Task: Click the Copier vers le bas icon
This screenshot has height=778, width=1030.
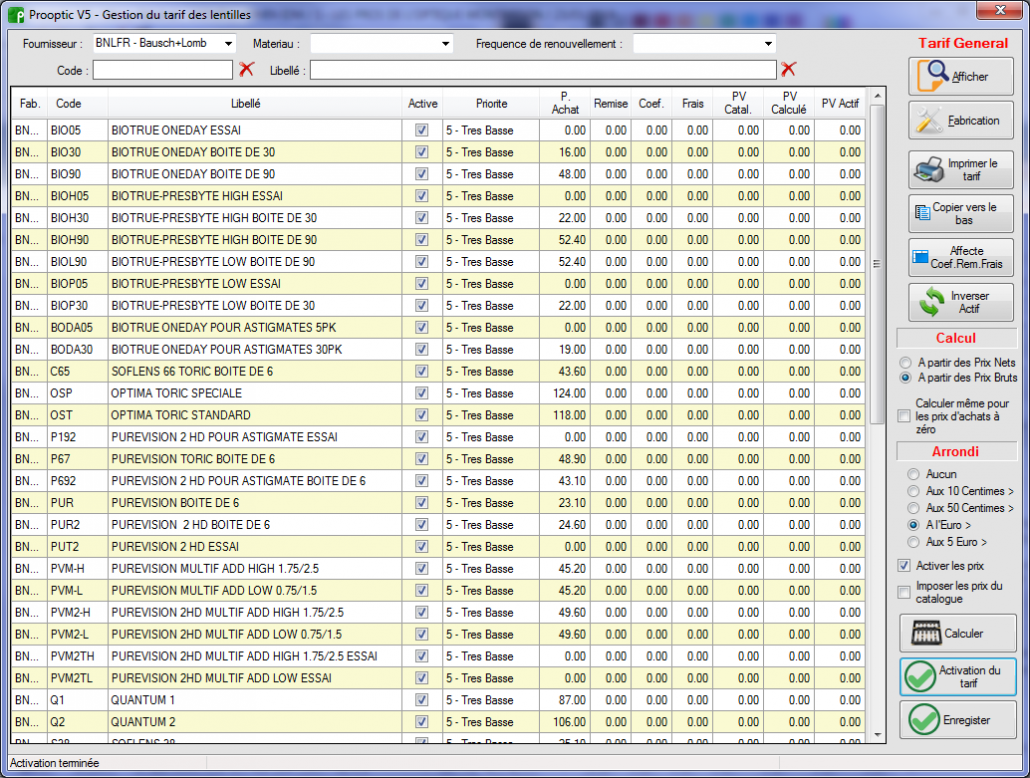Action: (923, 212)
